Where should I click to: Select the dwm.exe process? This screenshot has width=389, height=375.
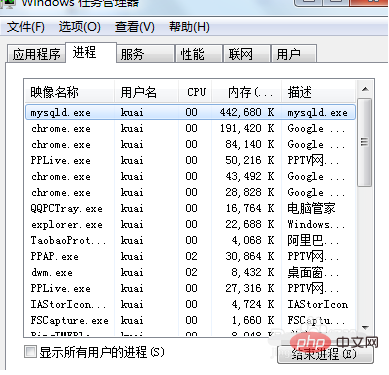point(190,272)
